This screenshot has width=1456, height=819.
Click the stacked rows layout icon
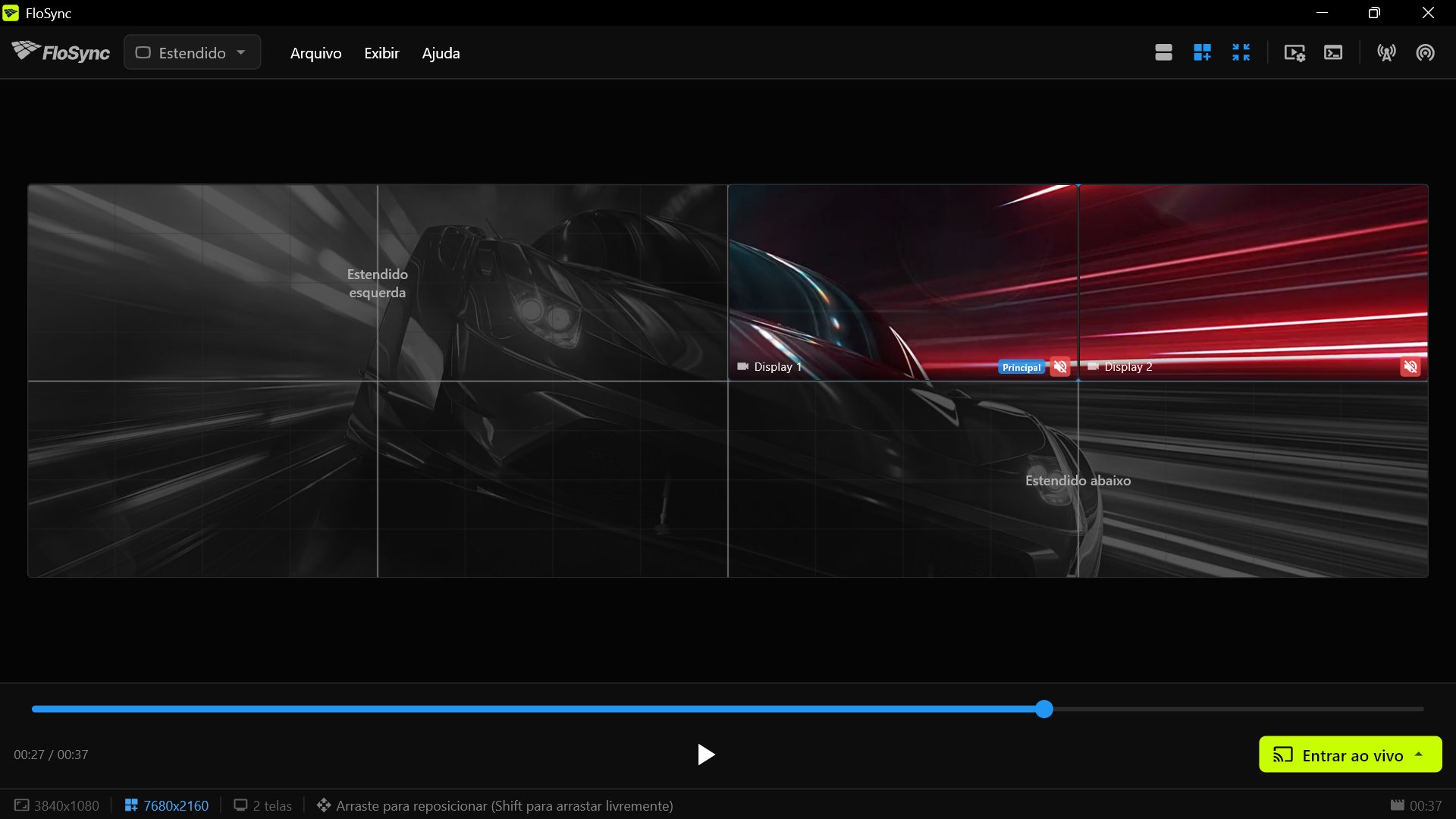[1163, 52]
